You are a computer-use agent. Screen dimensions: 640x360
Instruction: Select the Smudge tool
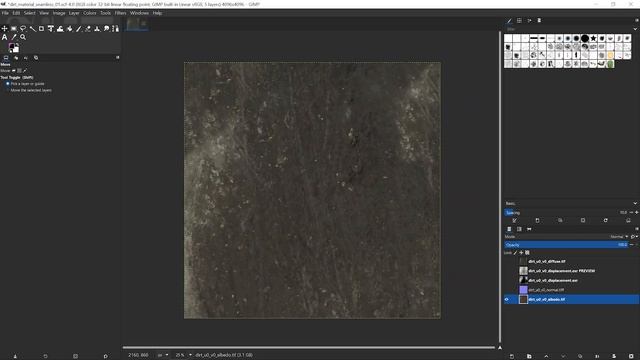(x=107, y=29)
